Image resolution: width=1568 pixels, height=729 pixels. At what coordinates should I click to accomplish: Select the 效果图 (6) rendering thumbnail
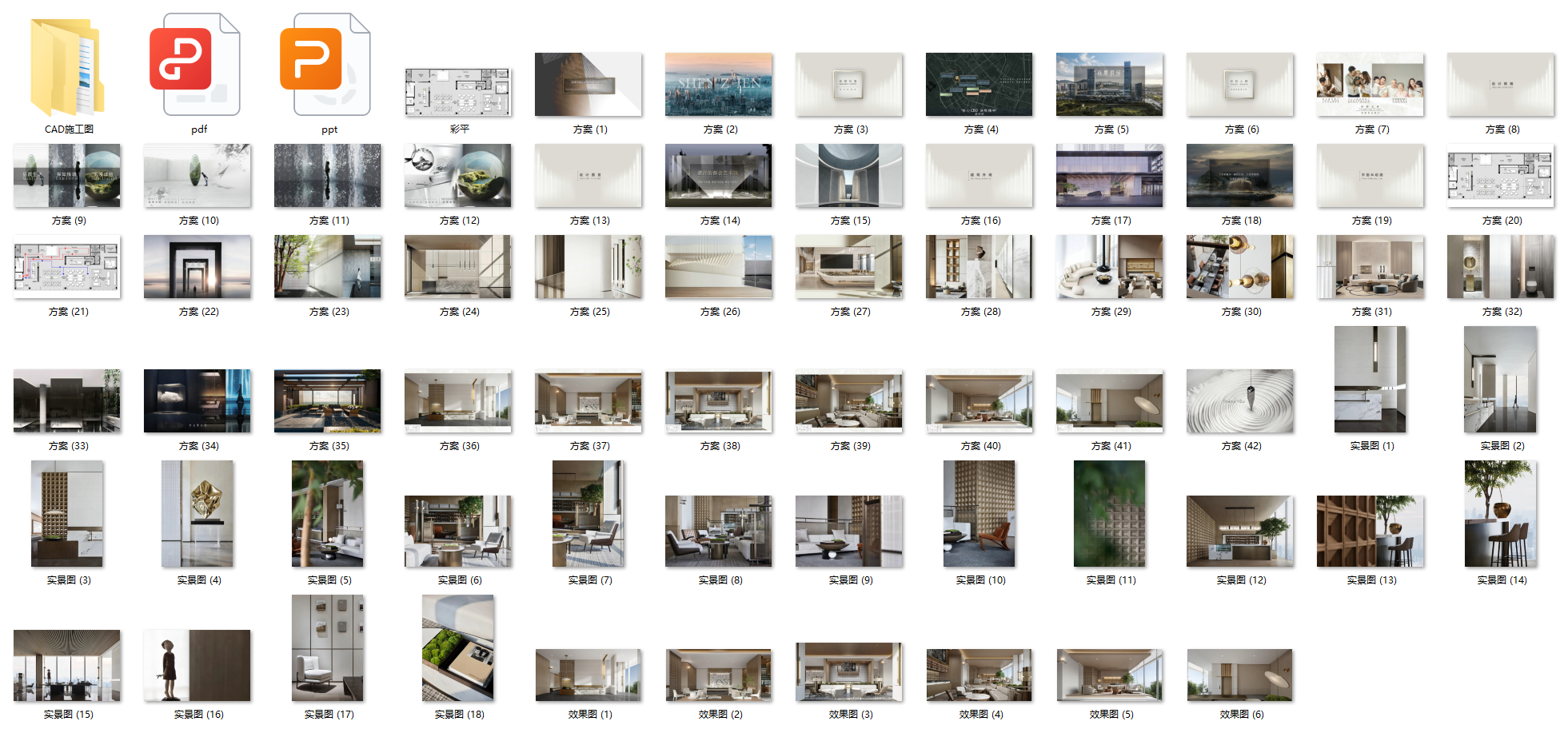(1240, 675)
